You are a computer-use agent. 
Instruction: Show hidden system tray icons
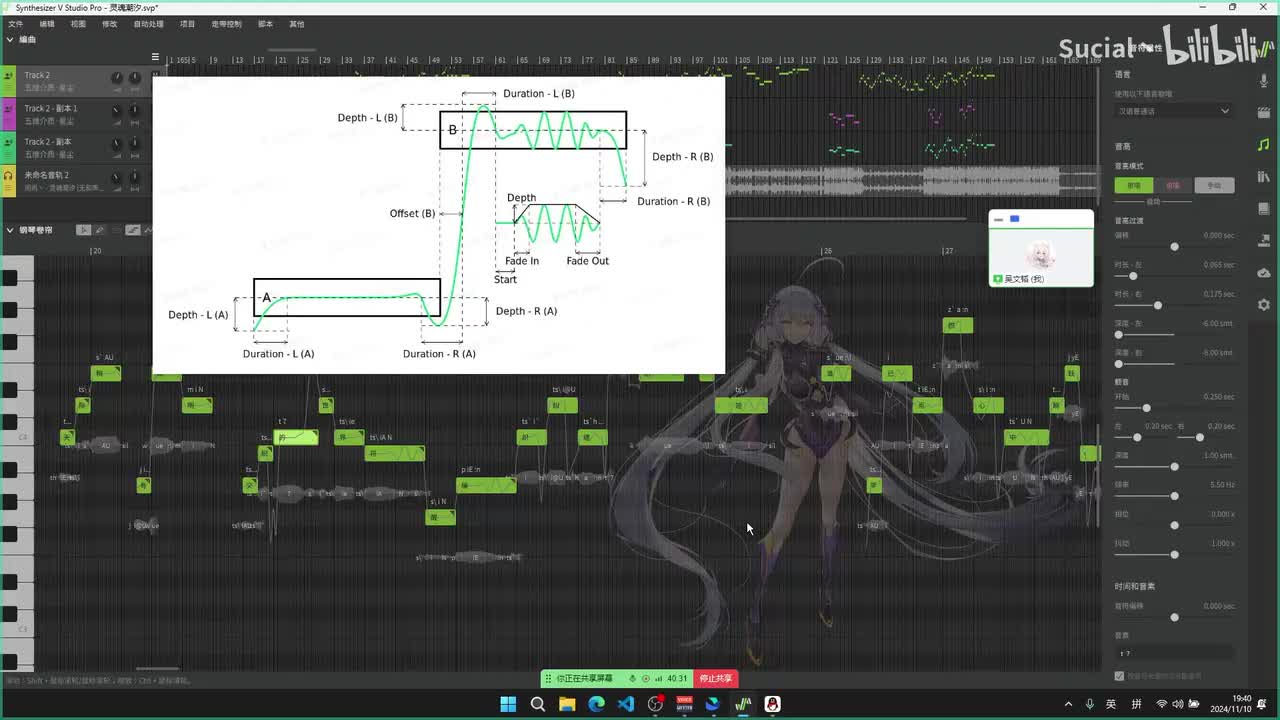click(1068, 704)
